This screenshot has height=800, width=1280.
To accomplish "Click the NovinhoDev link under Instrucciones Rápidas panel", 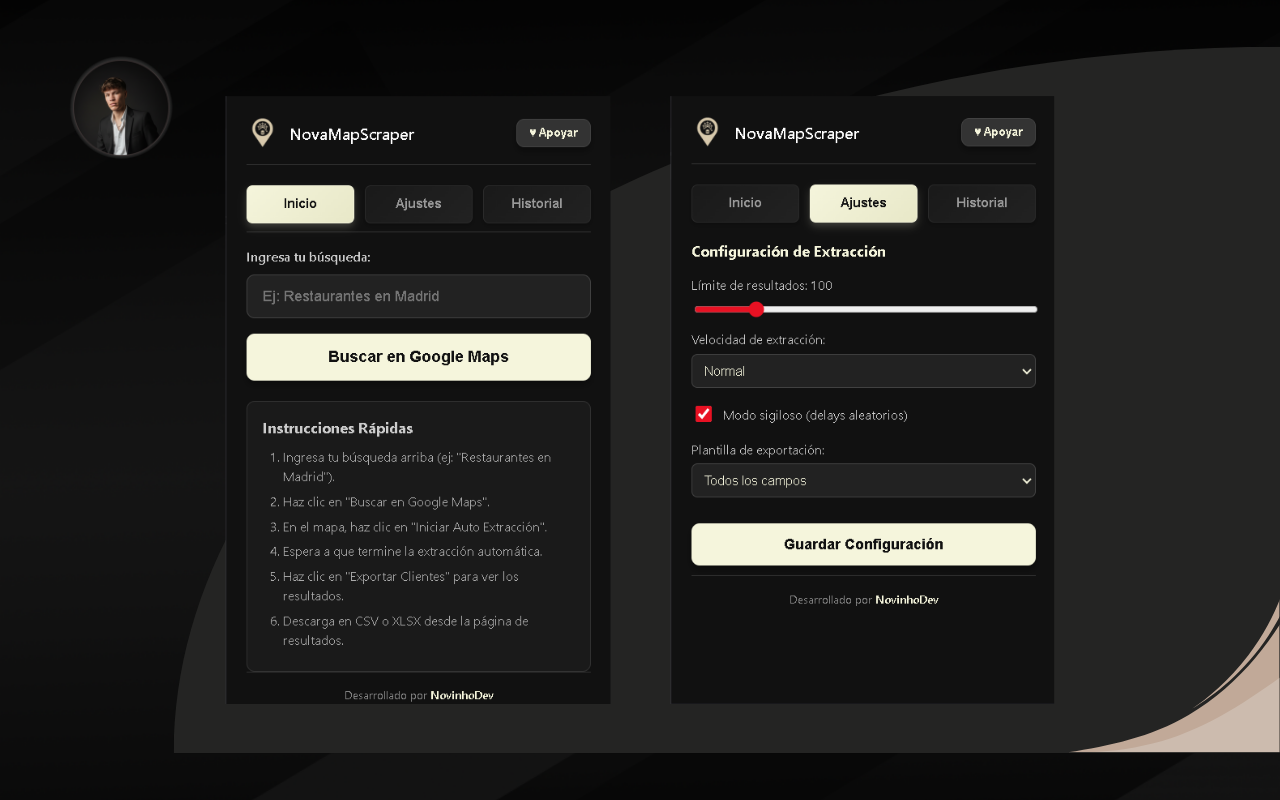I will coord(461,695).
